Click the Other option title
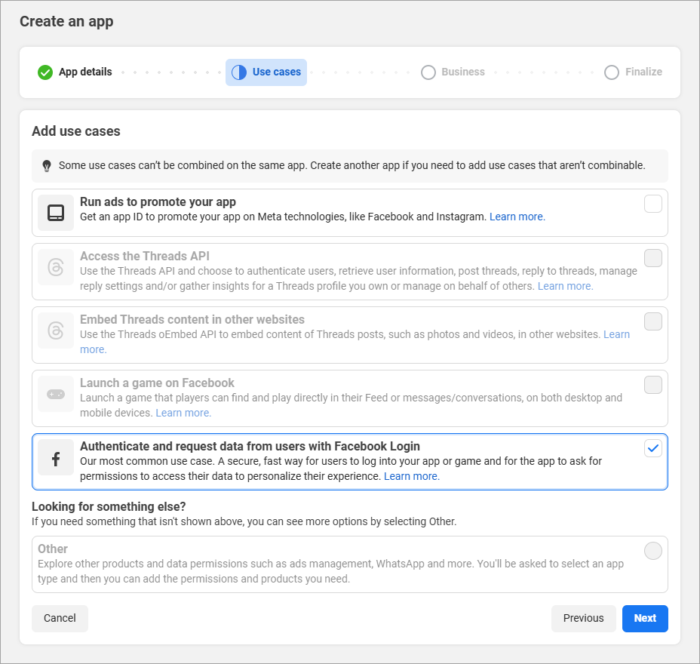This screenshot has height=664, width=700. pyautogui.click(x=53, y=549)
